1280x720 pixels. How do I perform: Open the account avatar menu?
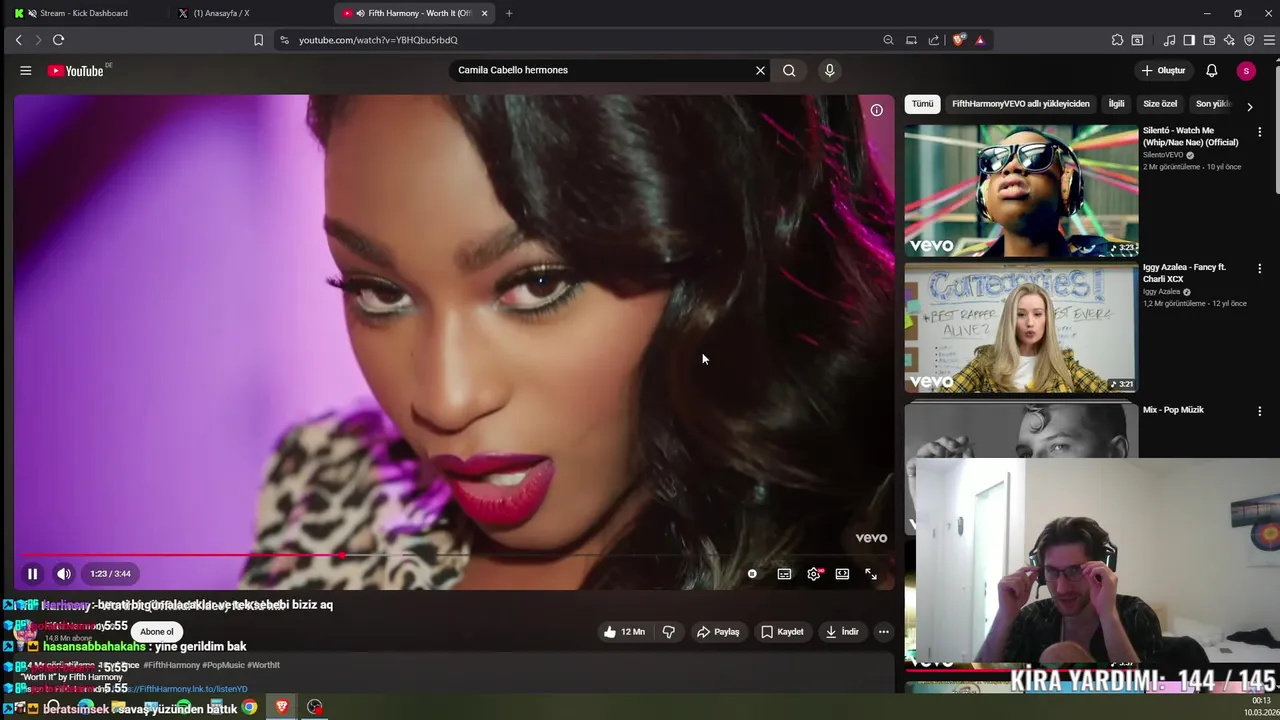click(x=1245, y=70)
